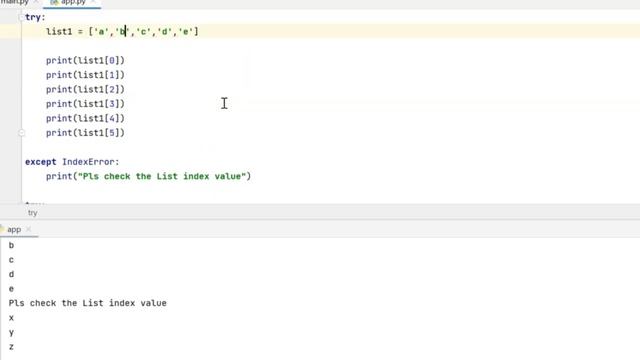Click the except IndexError: line
640x360 pixels.
72,162
